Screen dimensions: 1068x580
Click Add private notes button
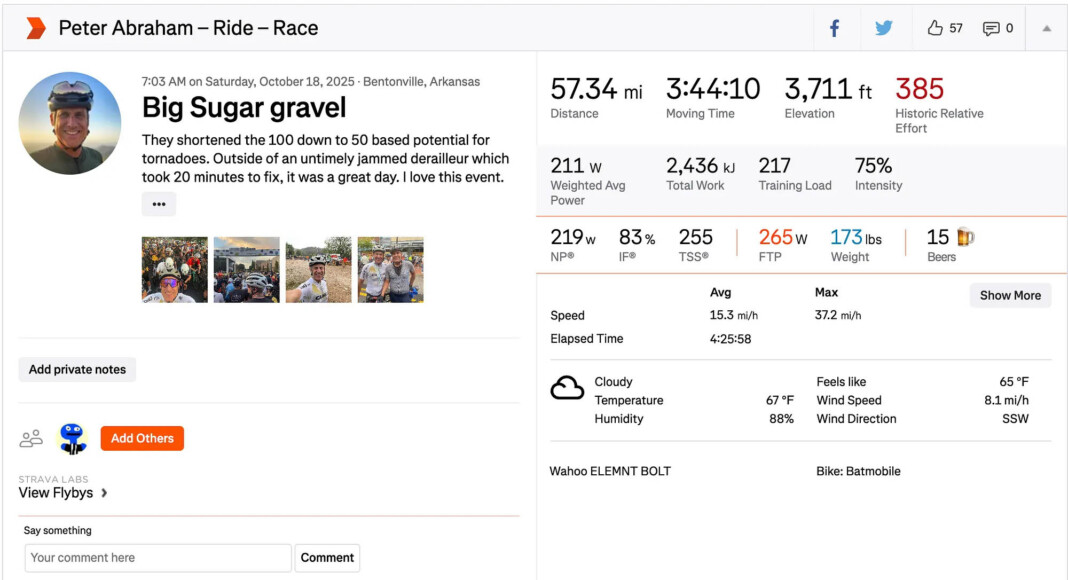pos(77,369)
